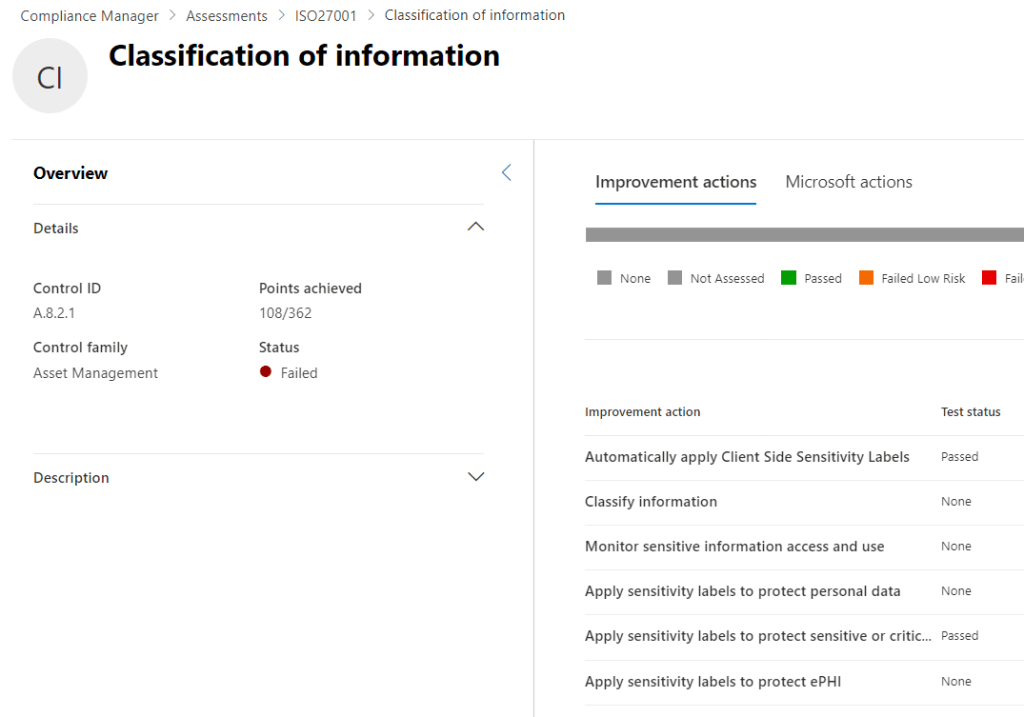Image resolution: width=1024 pixels, height=717 pixels.
Task: Open Assessments in the breadcrumb
Action: (x=226, y=16)
